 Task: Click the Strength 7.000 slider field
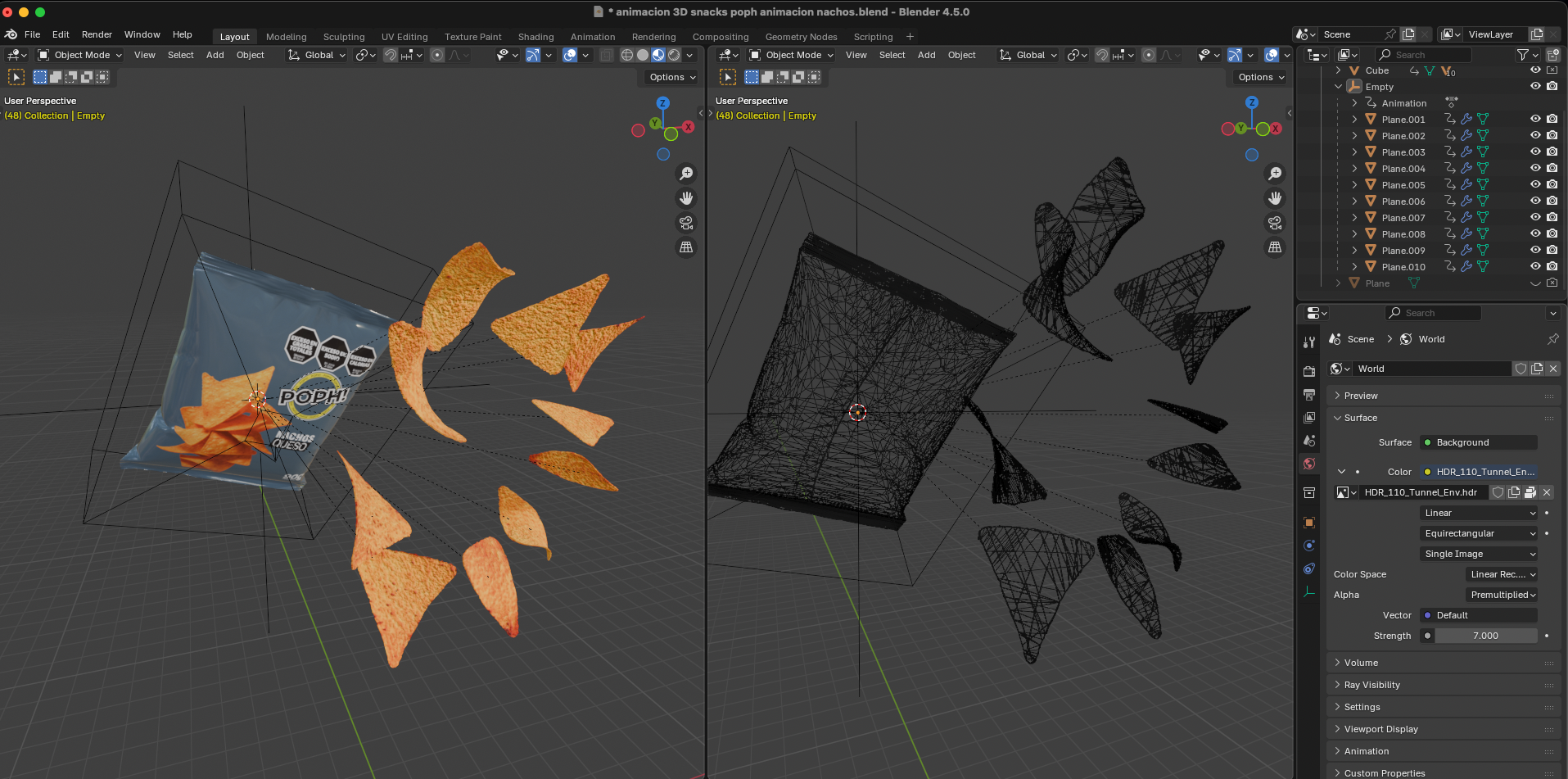coord(1485,636)
